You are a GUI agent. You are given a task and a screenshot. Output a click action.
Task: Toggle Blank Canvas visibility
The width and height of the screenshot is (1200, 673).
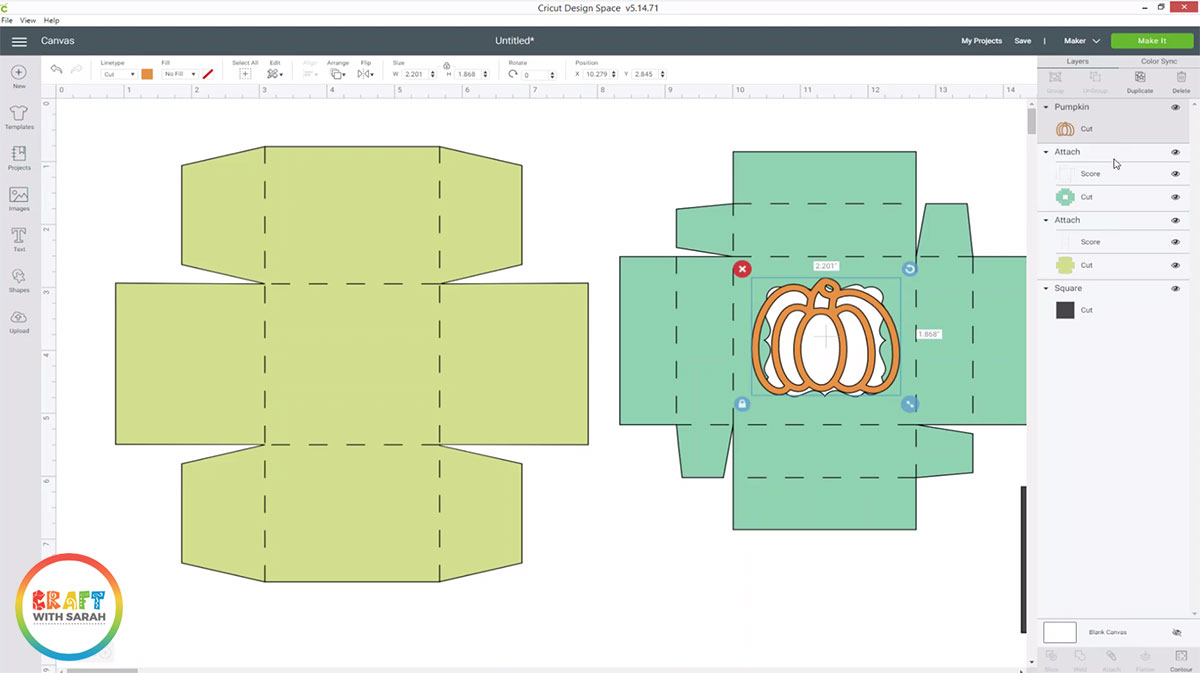1176,633
